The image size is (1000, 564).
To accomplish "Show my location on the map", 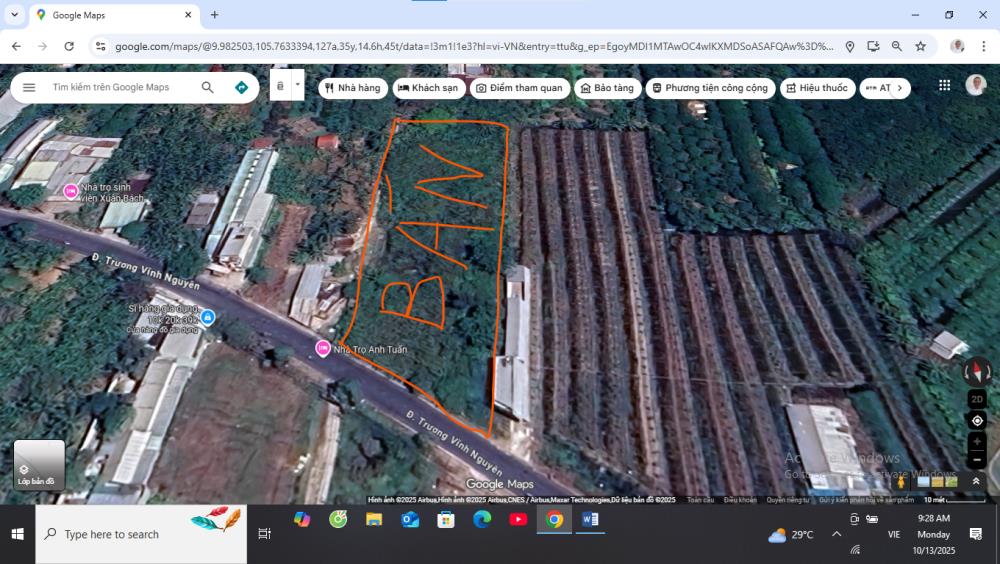I will coord(977,420).
